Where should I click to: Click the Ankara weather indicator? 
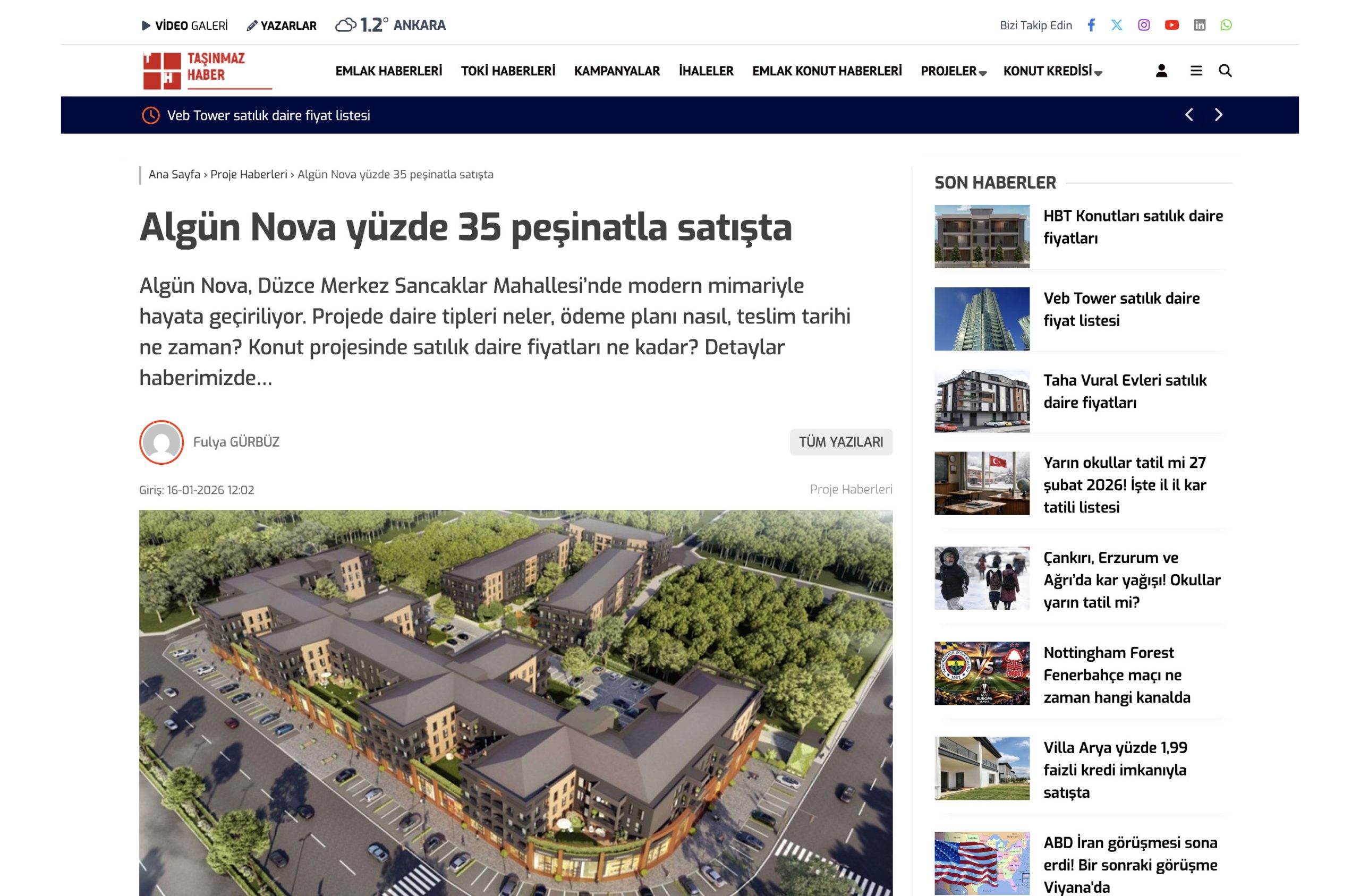tap(392, 25)
